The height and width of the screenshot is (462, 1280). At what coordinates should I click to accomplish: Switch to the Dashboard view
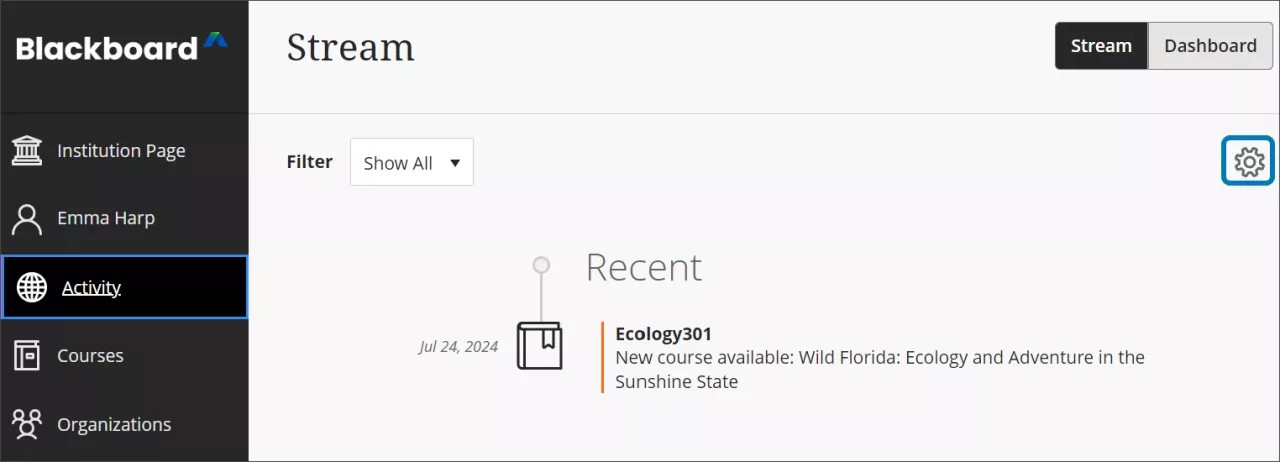point(1210,46)
